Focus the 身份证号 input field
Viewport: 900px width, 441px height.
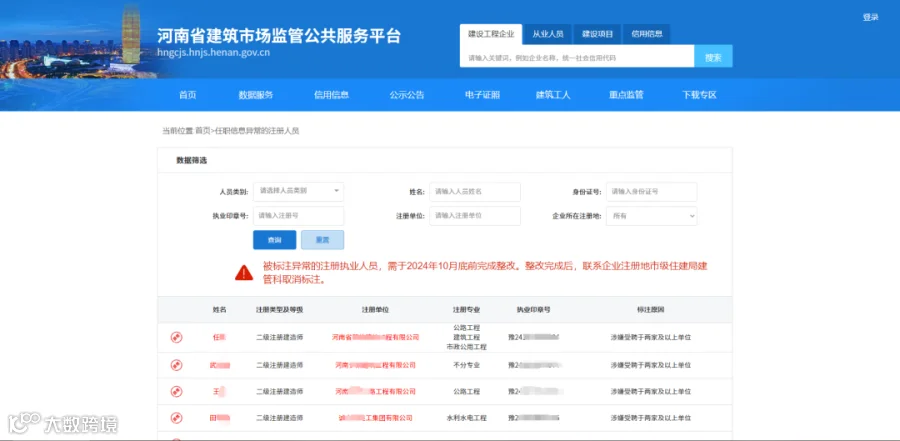[651, 191]
